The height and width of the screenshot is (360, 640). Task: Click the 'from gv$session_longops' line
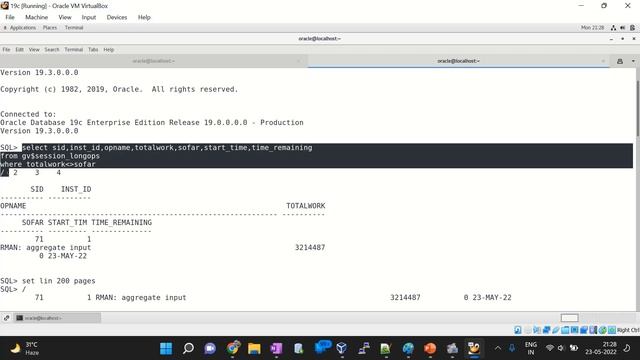(50, 156)
